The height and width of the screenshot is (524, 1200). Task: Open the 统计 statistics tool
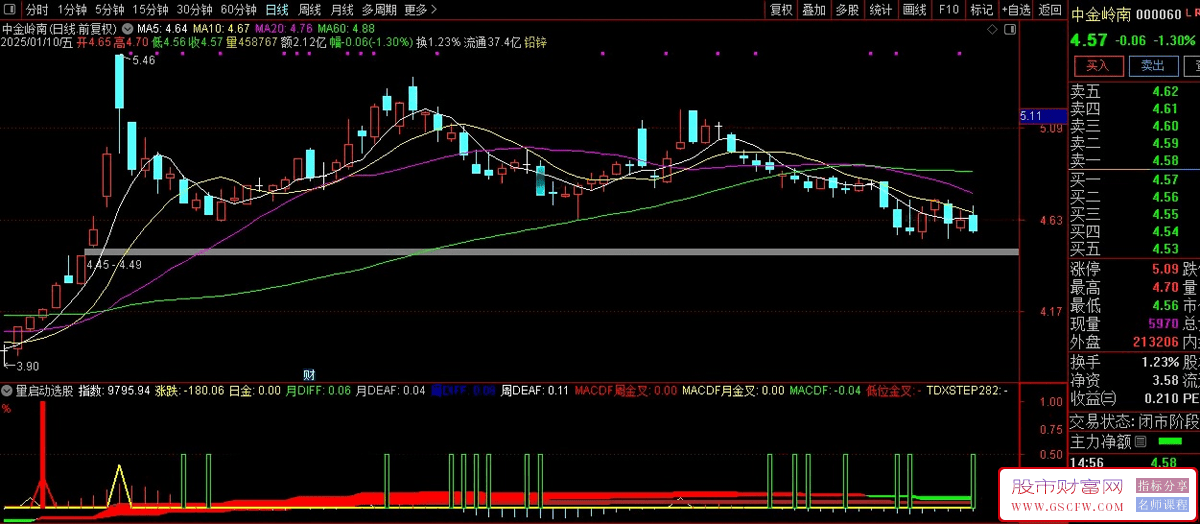click(880, 9)
